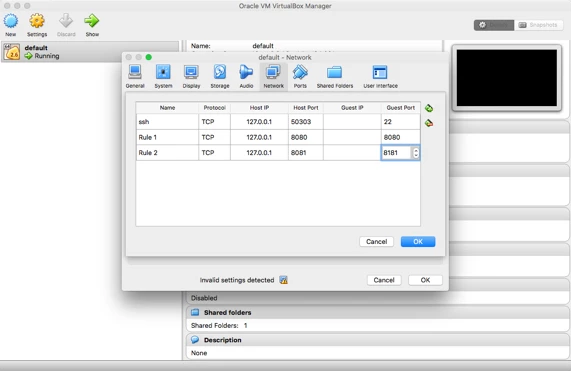This screenshot has height=371, width=571.
Task: Switch to the Details view button
Action: (494, 25)
